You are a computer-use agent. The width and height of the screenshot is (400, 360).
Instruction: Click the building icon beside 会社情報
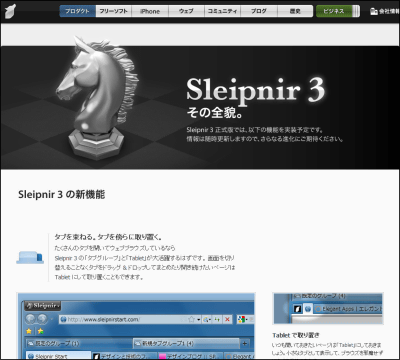point(374,11)
